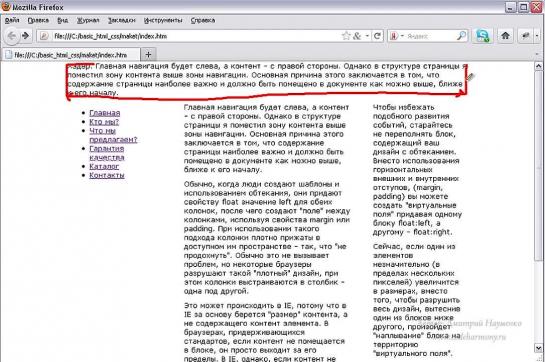The height and width of the screenshot is (362, 545).
Task: Open the Файл menu
Action: coord(12,20)
